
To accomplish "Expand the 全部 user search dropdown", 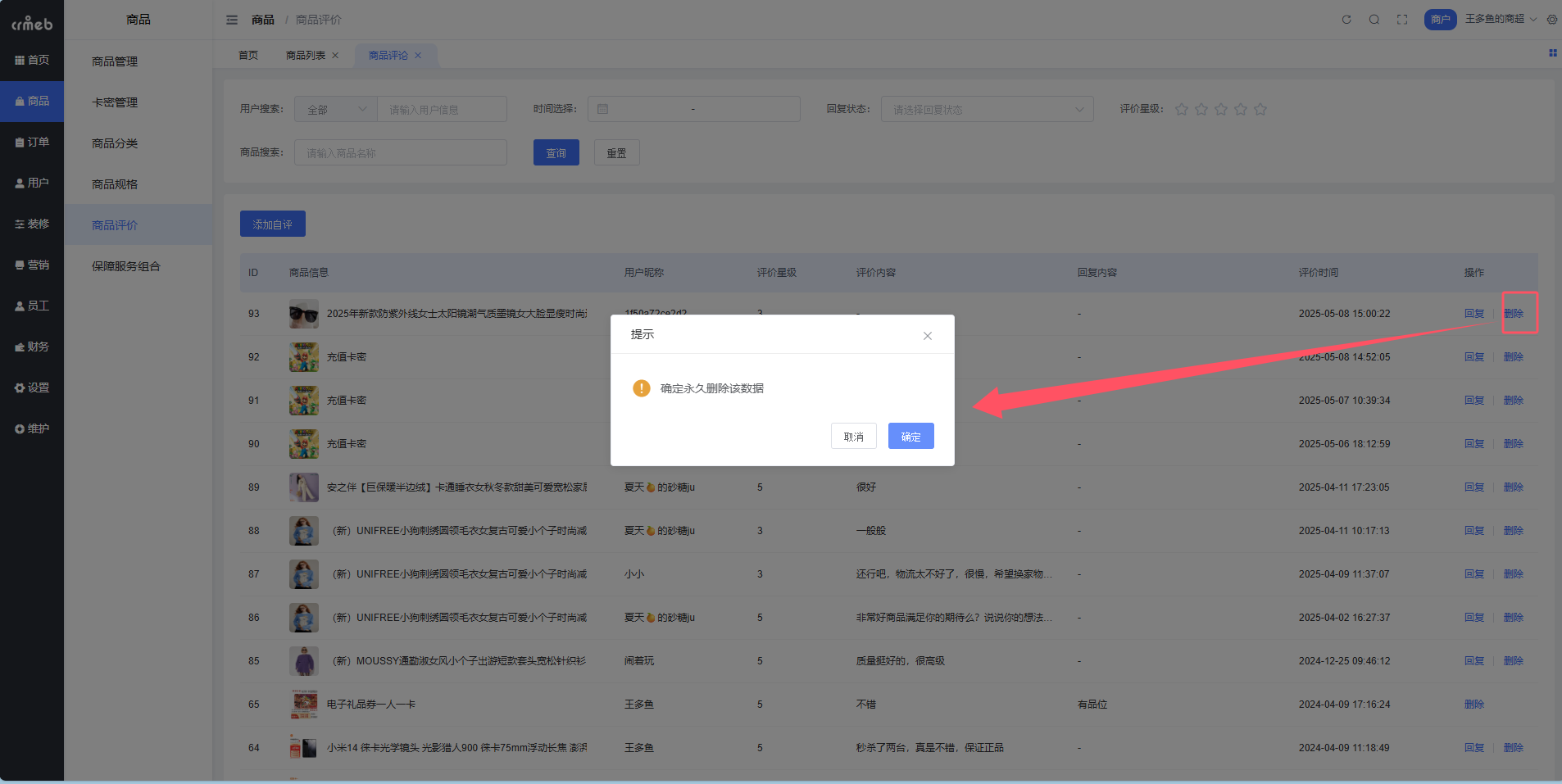I will coord(335,110).
